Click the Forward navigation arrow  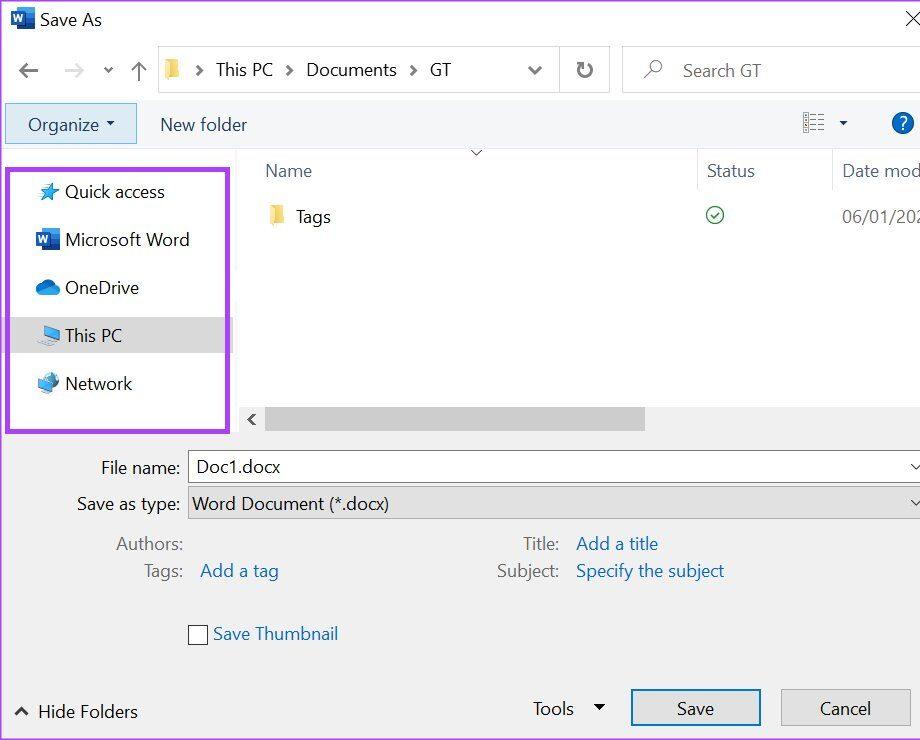74,70
